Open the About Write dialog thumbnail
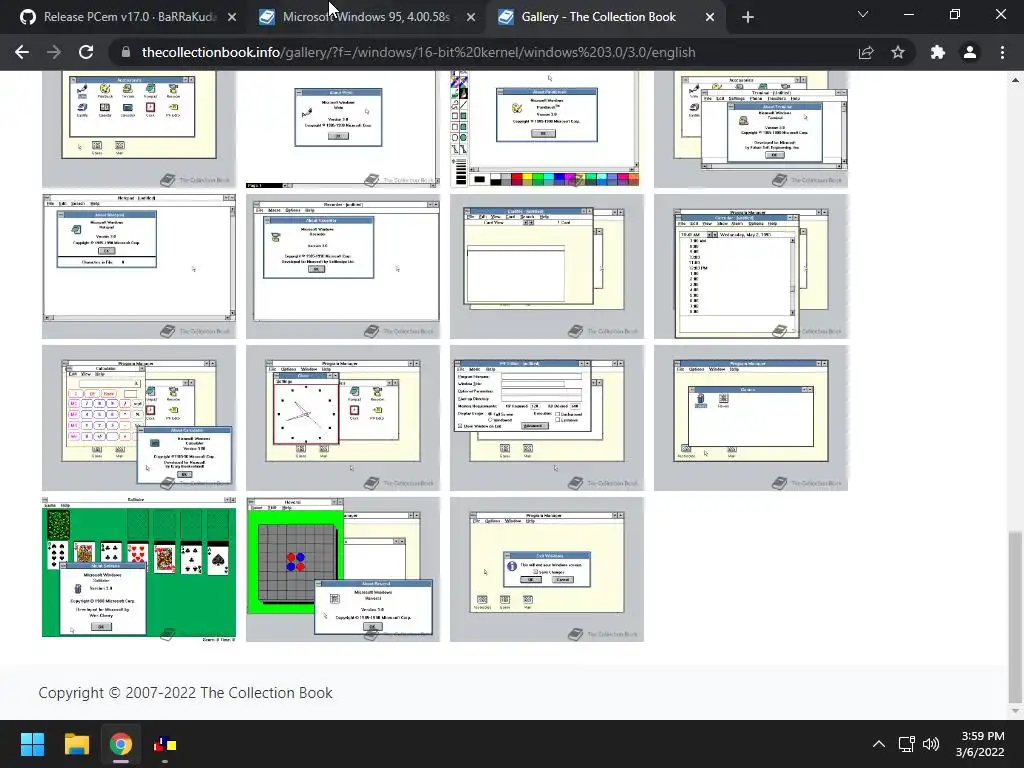 pyautogui.click(x=343, y=129)
